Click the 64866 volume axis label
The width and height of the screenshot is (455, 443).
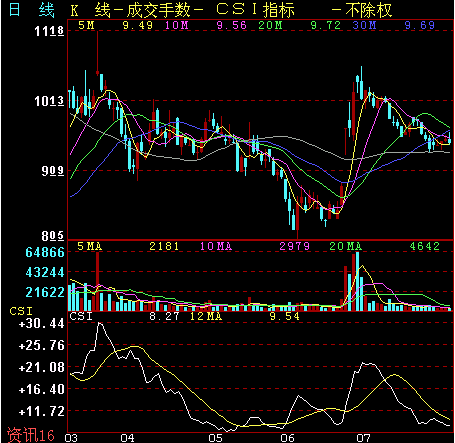click(x=45, y=252)
